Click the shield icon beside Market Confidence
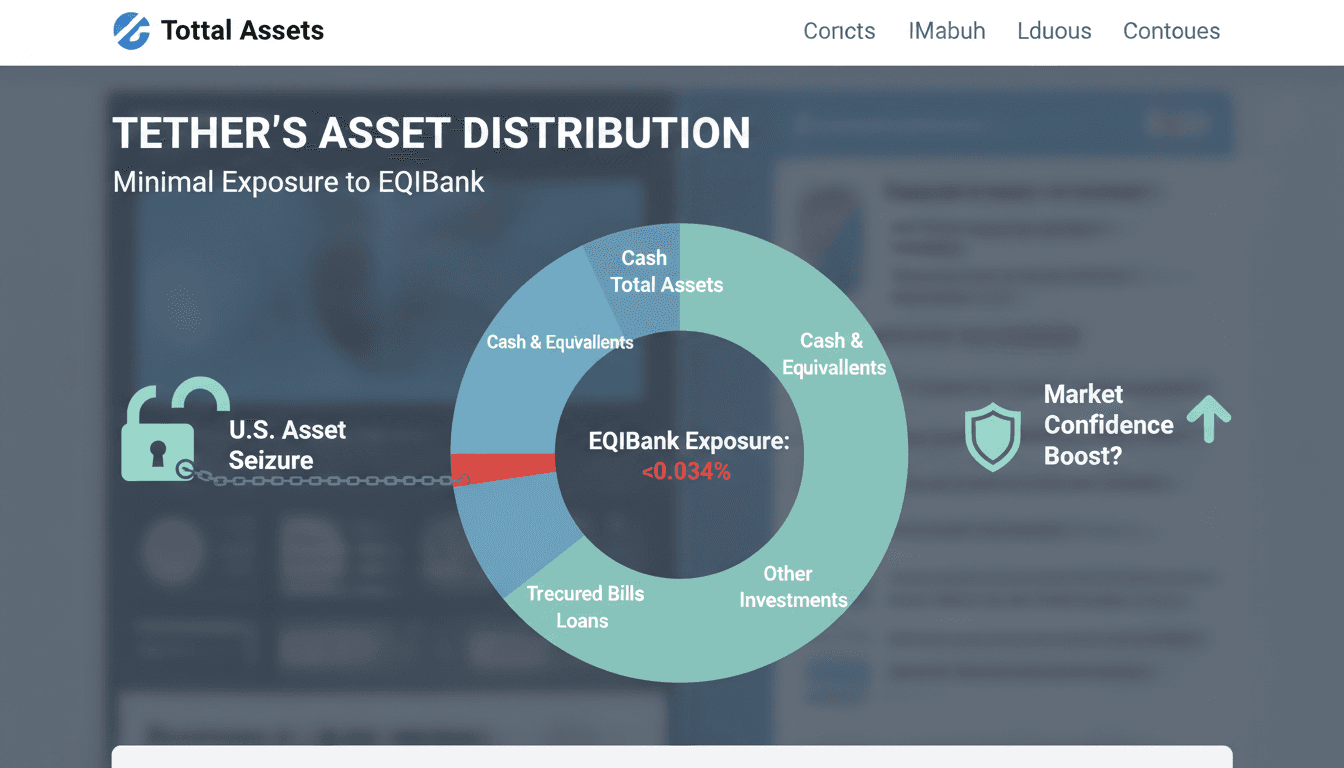The height and width of the screenshot is (768, 1344). (992, 438)
